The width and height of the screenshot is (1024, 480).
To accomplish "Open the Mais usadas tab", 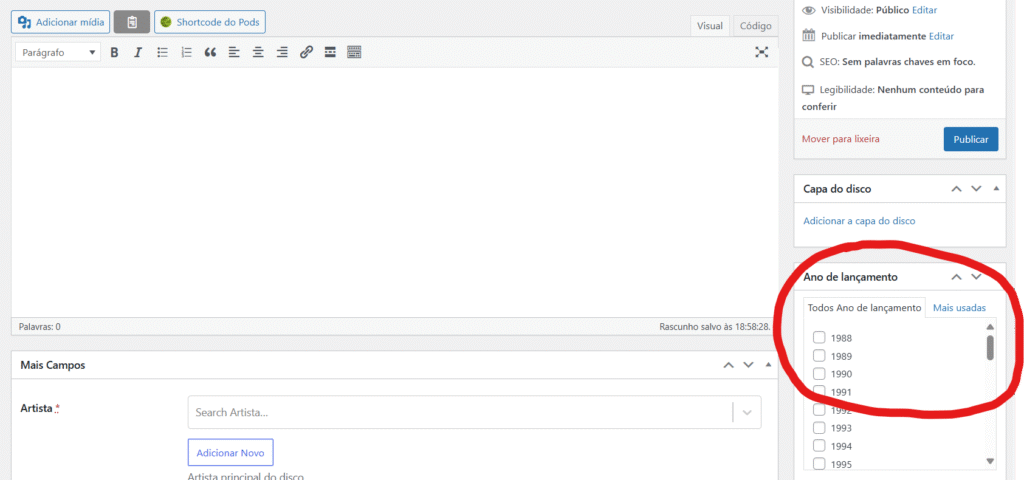I will 959,308.
